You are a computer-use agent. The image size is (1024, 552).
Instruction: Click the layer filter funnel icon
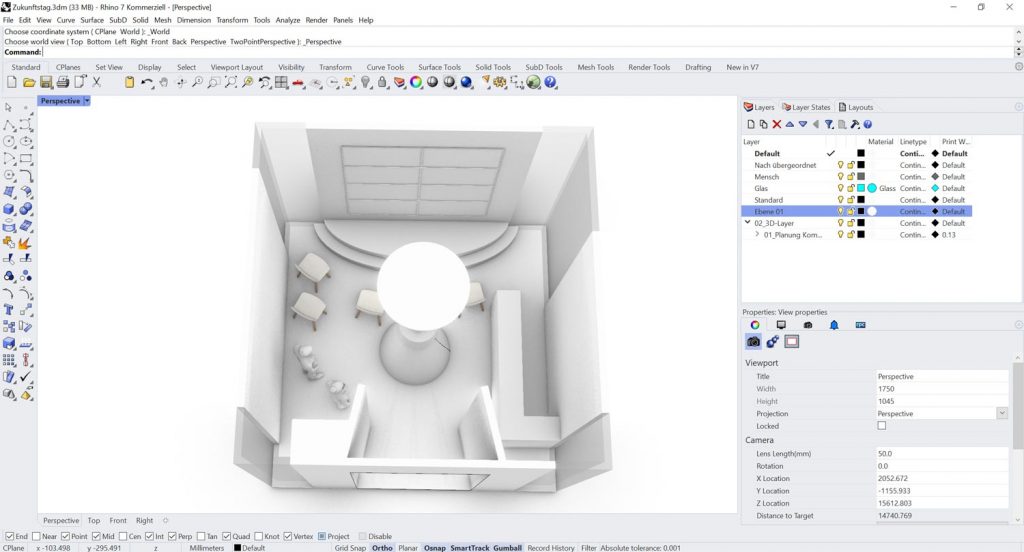tap(829, 124)
